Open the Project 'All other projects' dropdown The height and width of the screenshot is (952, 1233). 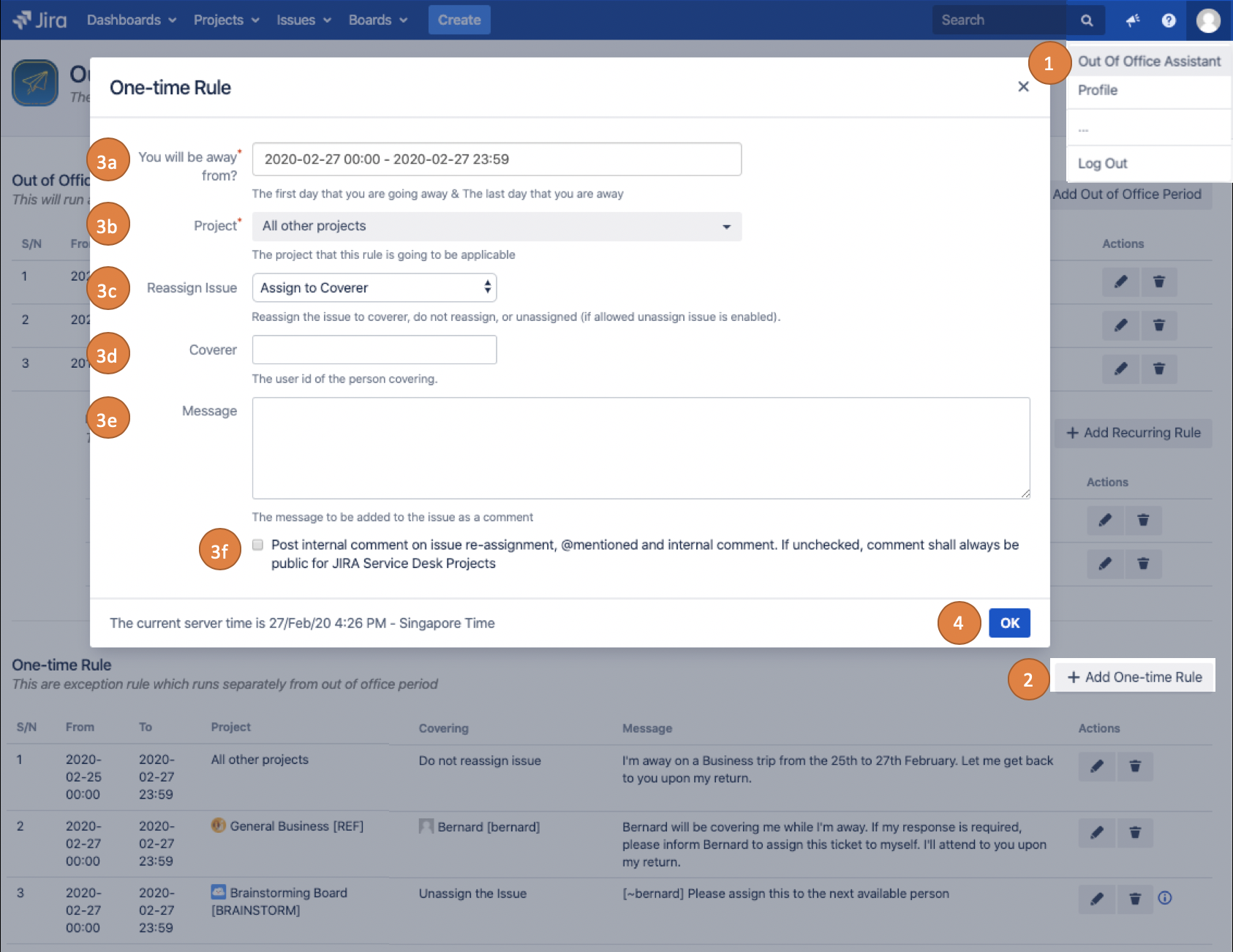[x=497, y=227]
